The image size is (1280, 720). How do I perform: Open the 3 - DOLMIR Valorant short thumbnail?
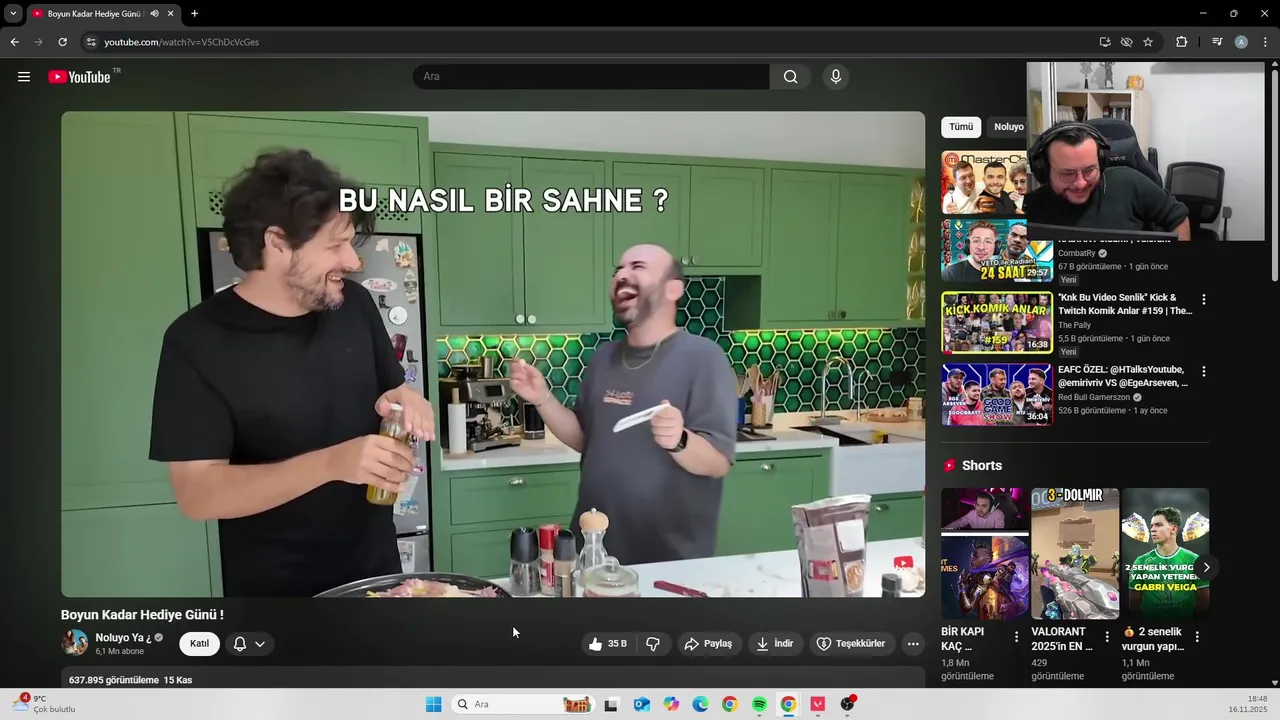point(1075,554)
